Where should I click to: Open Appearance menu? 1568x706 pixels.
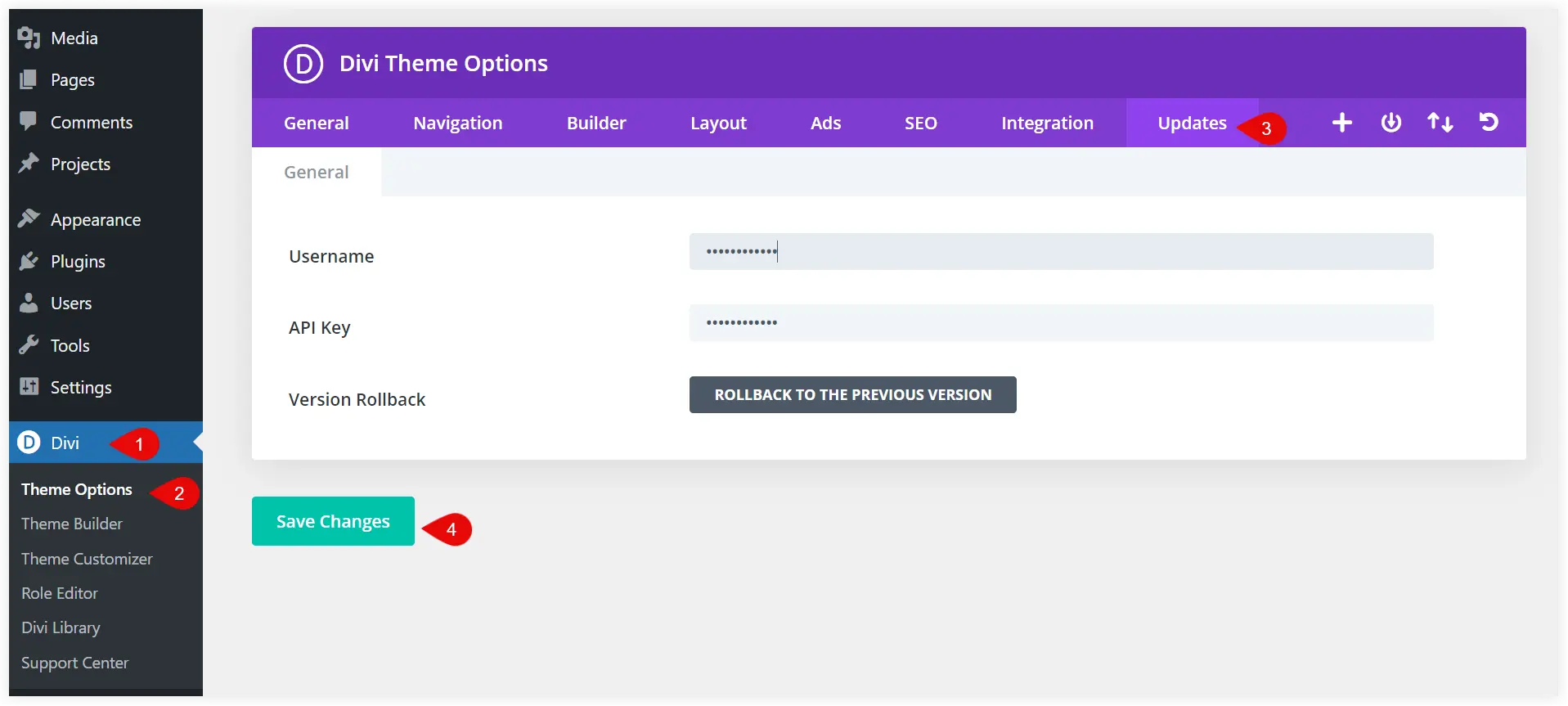106,219
